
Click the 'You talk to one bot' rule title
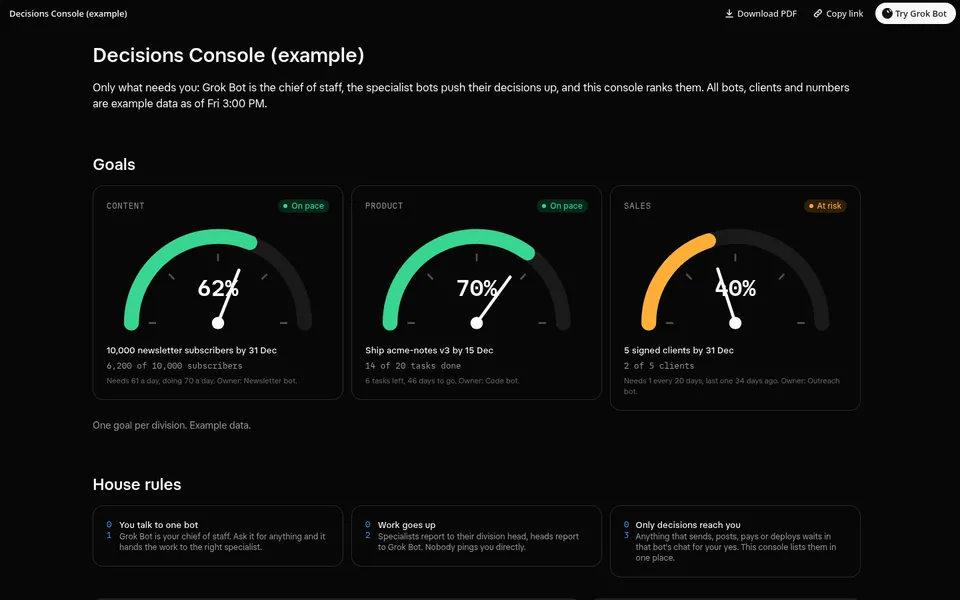(159, 525)
